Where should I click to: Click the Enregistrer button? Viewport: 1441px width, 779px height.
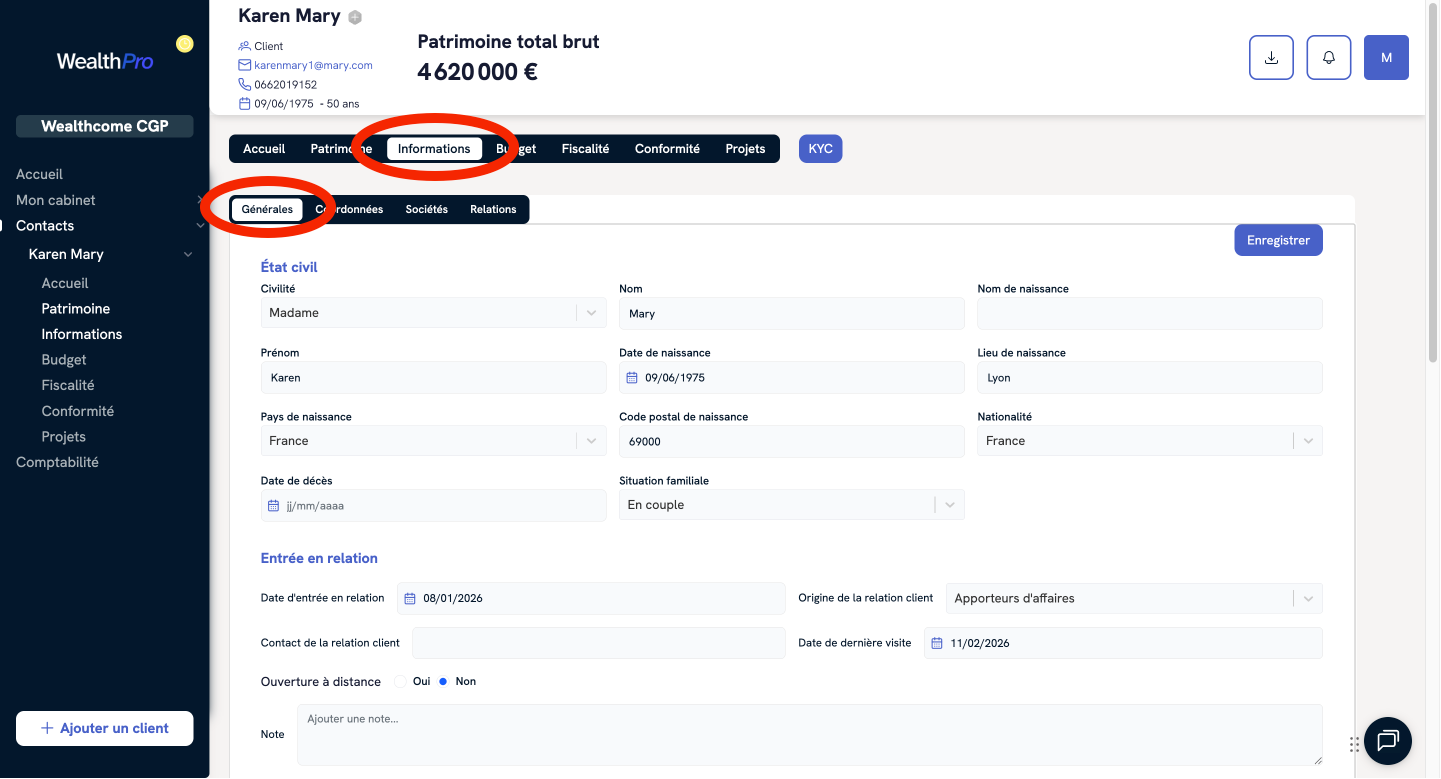[1278, 241]
